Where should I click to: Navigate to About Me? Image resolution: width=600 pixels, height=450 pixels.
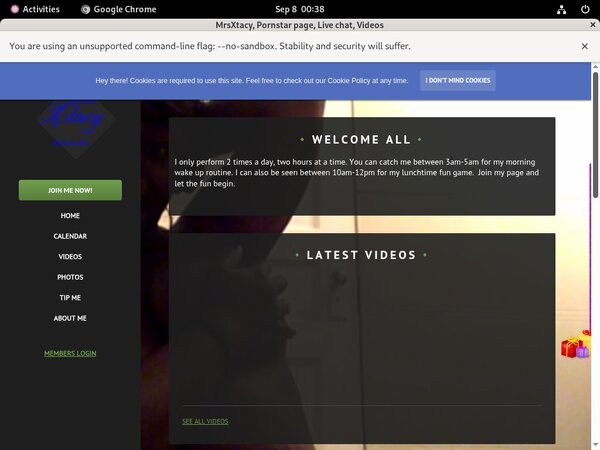pos(70,318)
